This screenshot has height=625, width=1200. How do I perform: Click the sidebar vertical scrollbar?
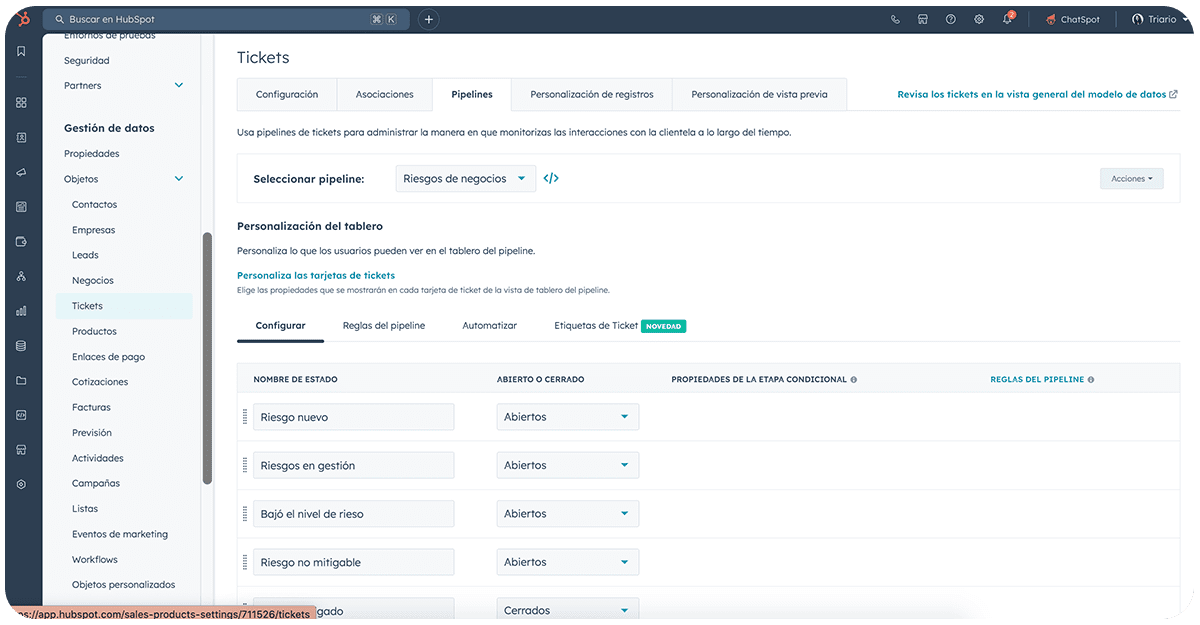tap(207, 358)
